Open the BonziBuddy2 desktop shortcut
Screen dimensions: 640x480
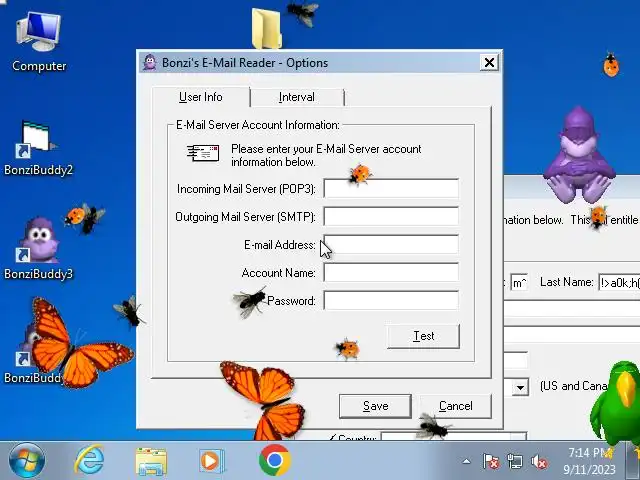point(38,148)
